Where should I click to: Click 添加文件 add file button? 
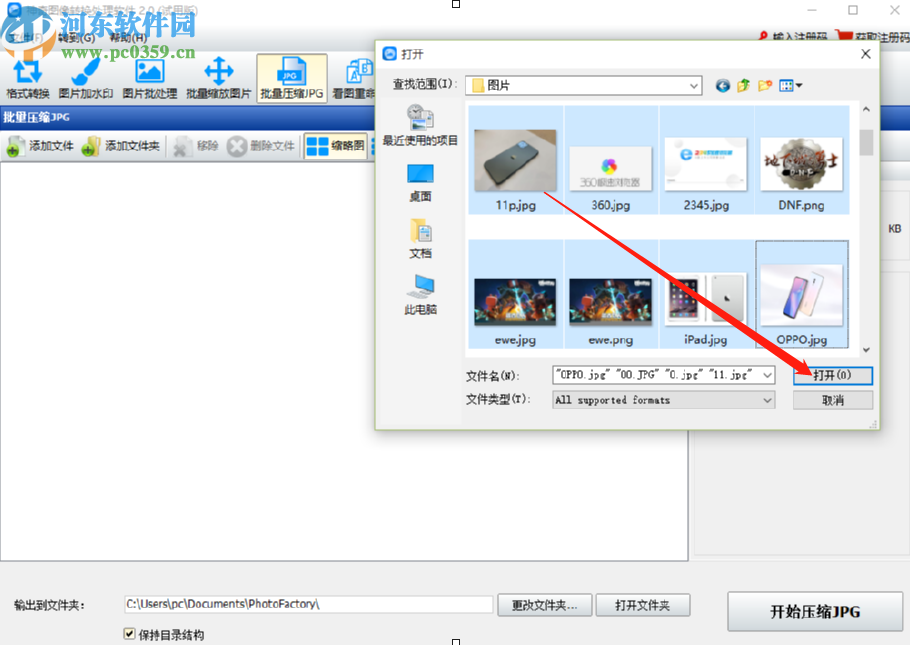pos(40,146)
